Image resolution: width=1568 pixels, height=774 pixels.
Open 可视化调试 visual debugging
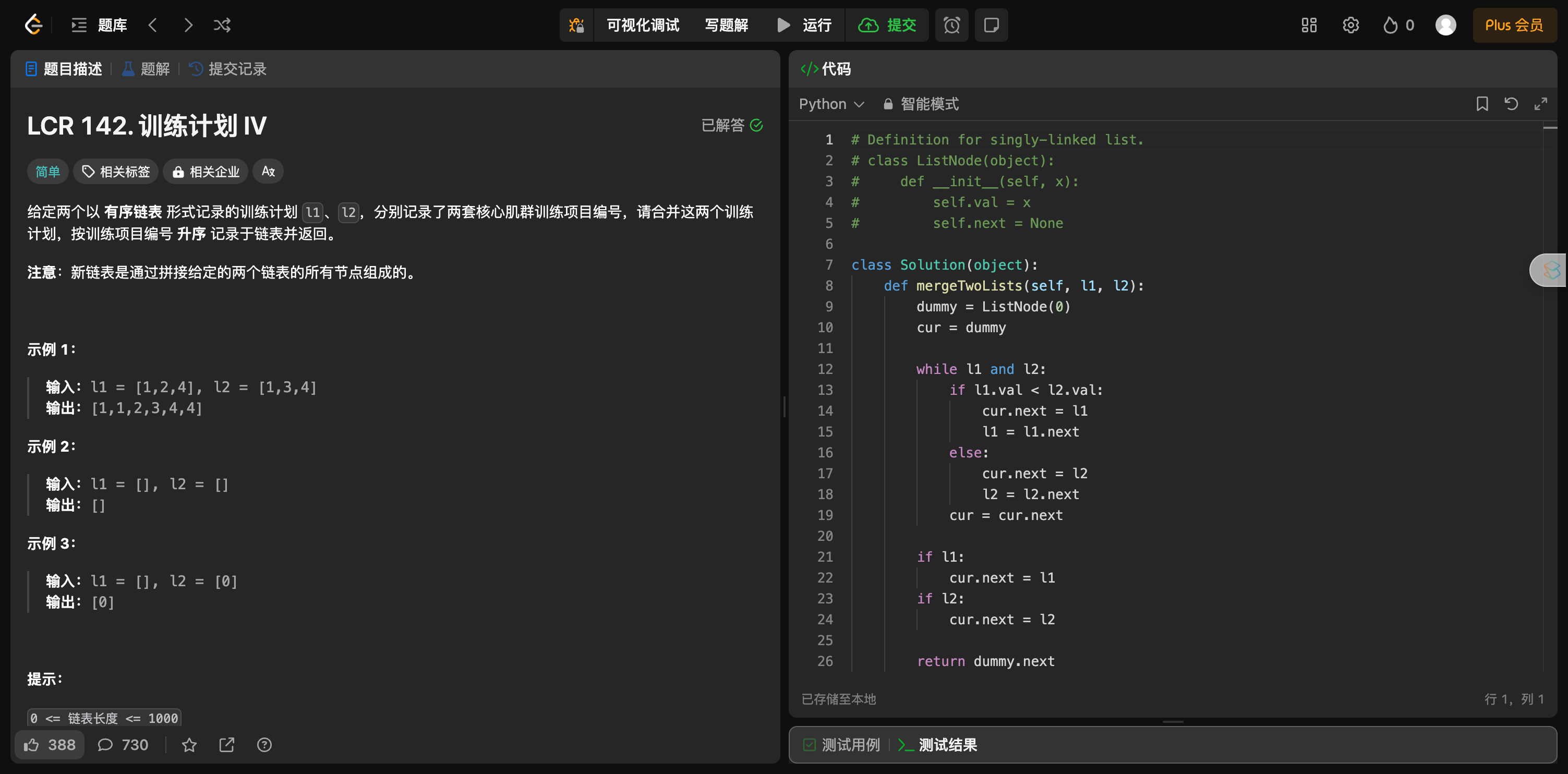[x=643, y=25]
